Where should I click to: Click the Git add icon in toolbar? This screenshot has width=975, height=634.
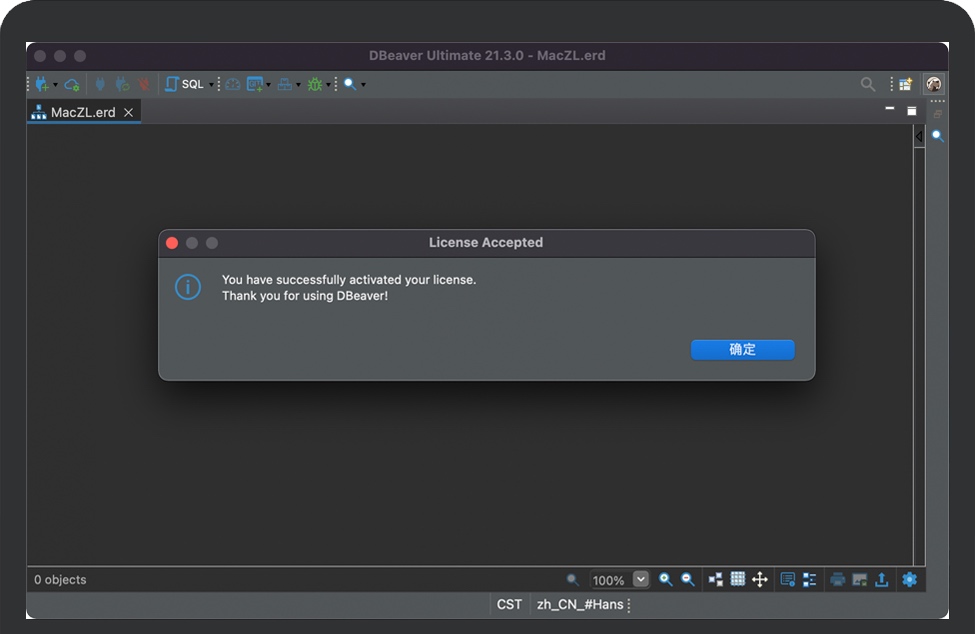[x=255, y=84]
